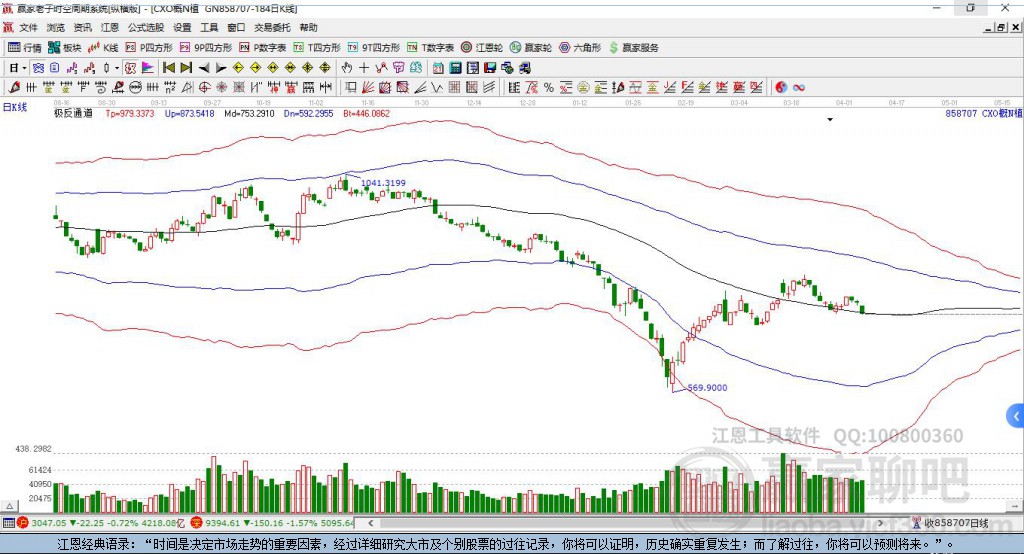This screenshot has height=554, width=1024.
Task: Click the Tp=979.3373 value
Action: click(130, 114)
